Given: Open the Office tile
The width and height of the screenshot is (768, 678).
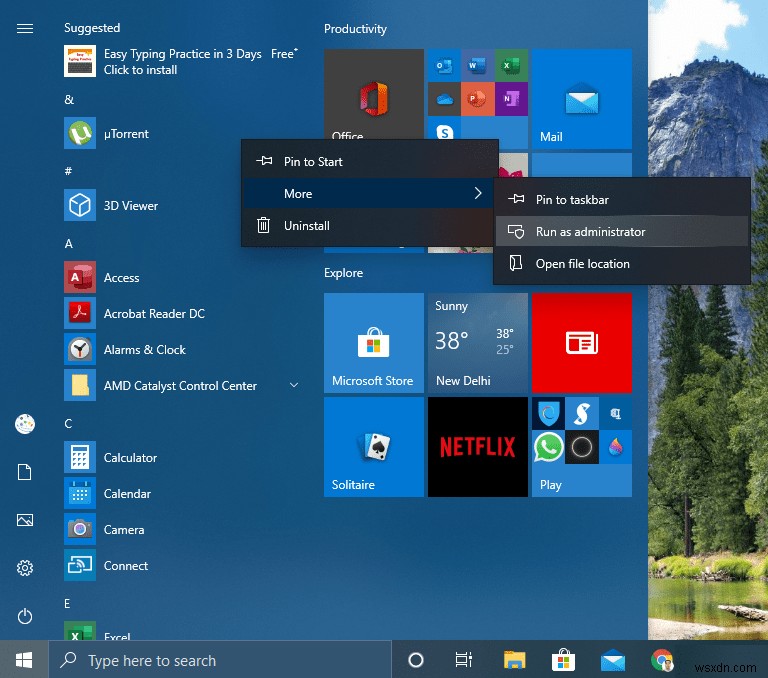Looking at the screenshot, I should [374, 94].
